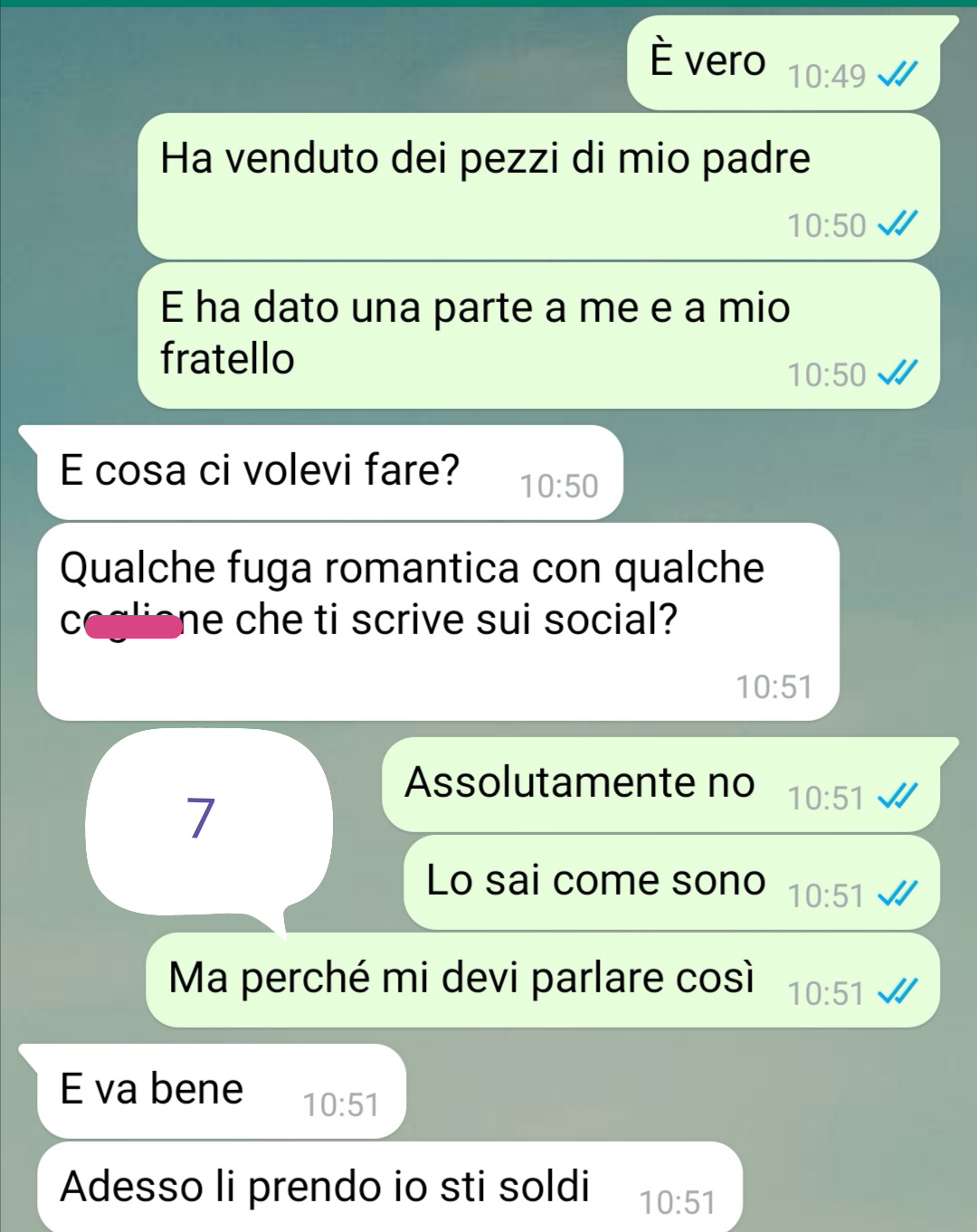977x1232 pixels.
Task: Tap the 10:51 timestamp under "Qualche fuga romantica"
Action: pyautogui.click(x=773, y=687)
